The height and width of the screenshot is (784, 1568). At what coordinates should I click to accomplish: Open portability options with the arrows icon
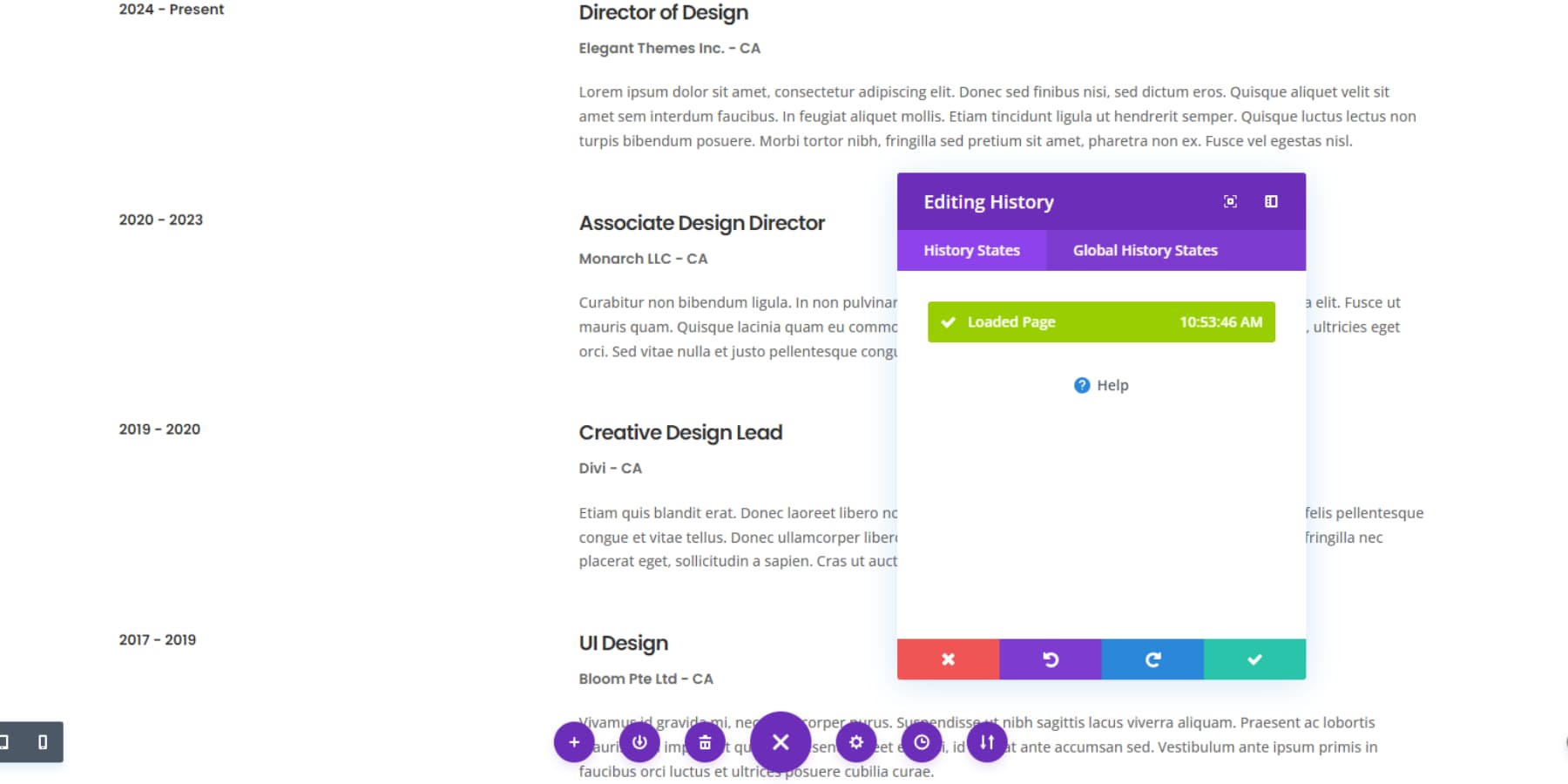click(985, 743)
